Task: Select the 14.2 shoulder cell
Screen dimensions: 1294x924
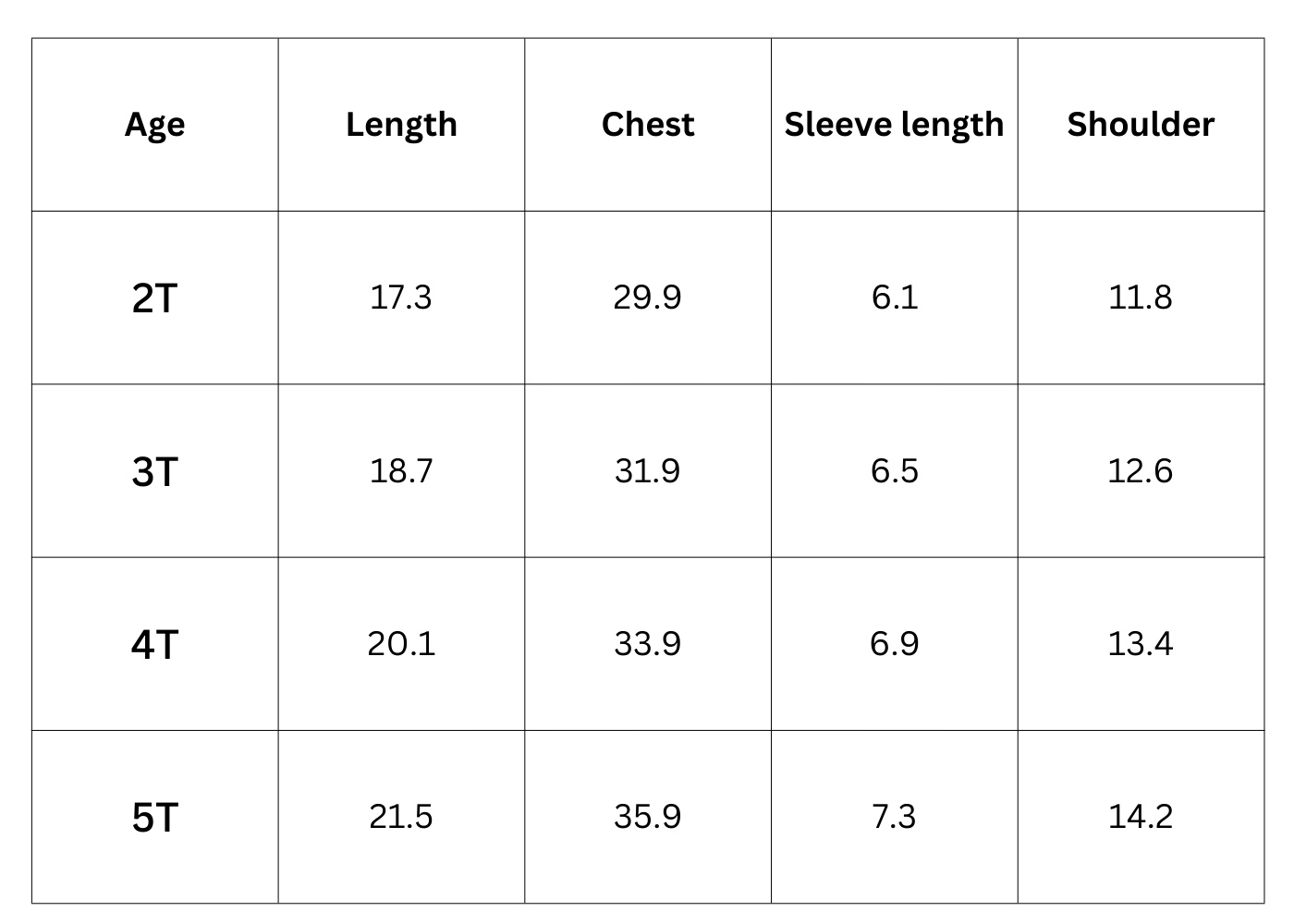Action: [1141, 817]
